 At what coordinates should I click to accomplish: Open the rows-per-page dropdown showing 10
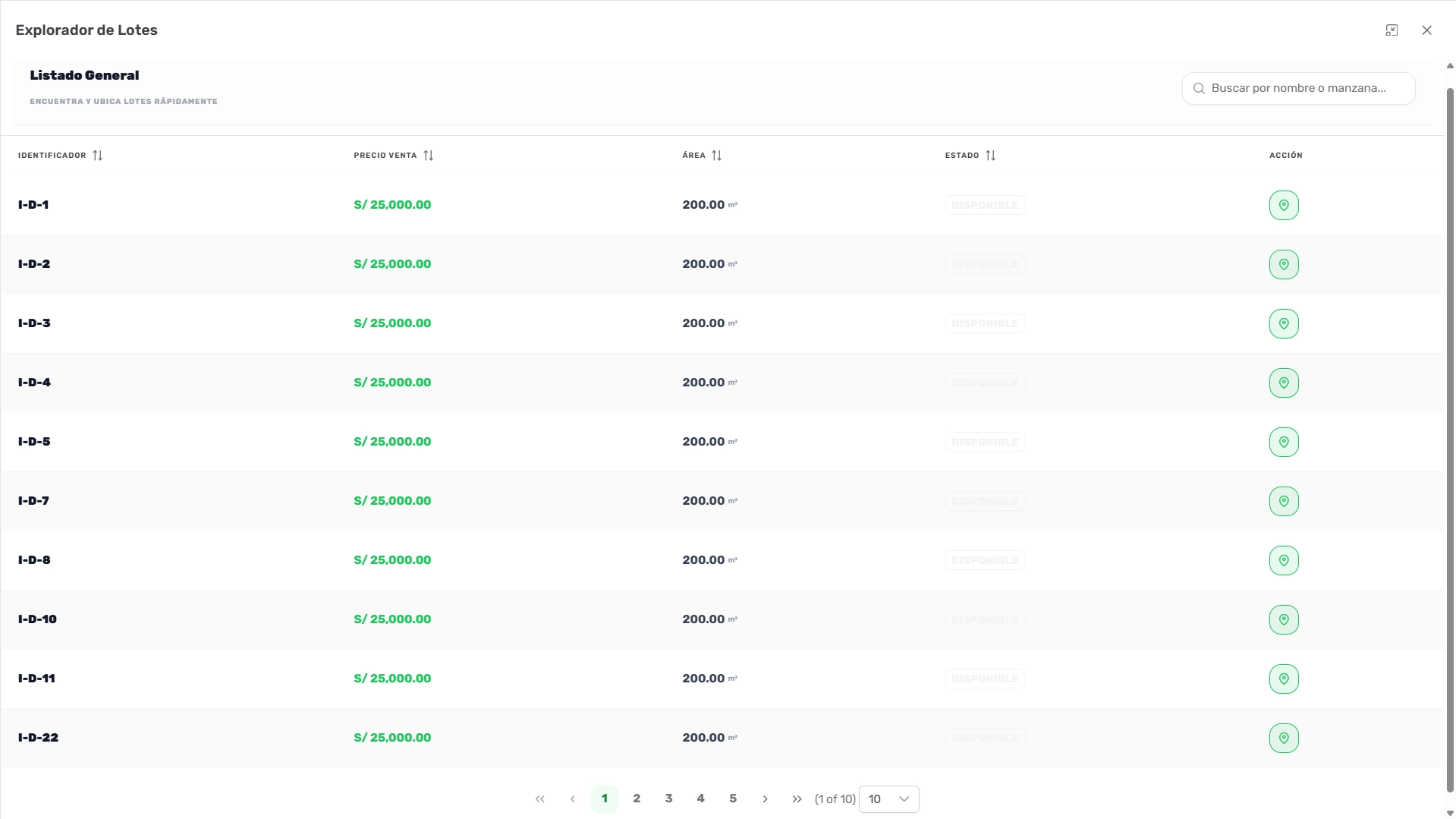tap(888, 799)
